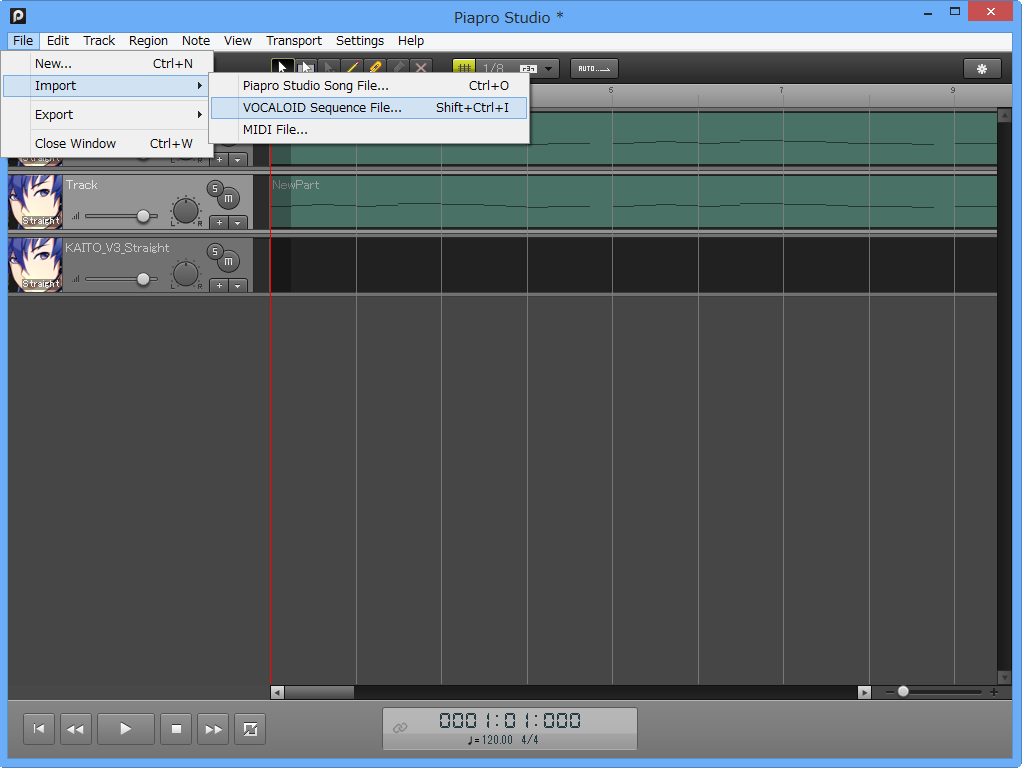Select the track name label 'Track'
The height and width of the screenshot is (768, 1022).
coord(81,185)
